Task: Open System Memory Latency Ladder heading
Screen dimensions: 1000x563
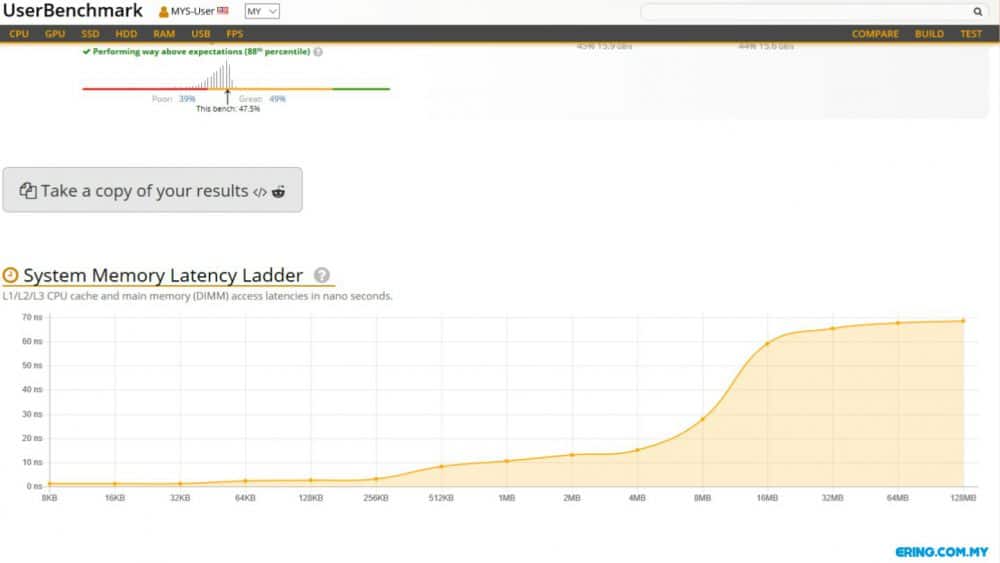Action: [163, 275]
